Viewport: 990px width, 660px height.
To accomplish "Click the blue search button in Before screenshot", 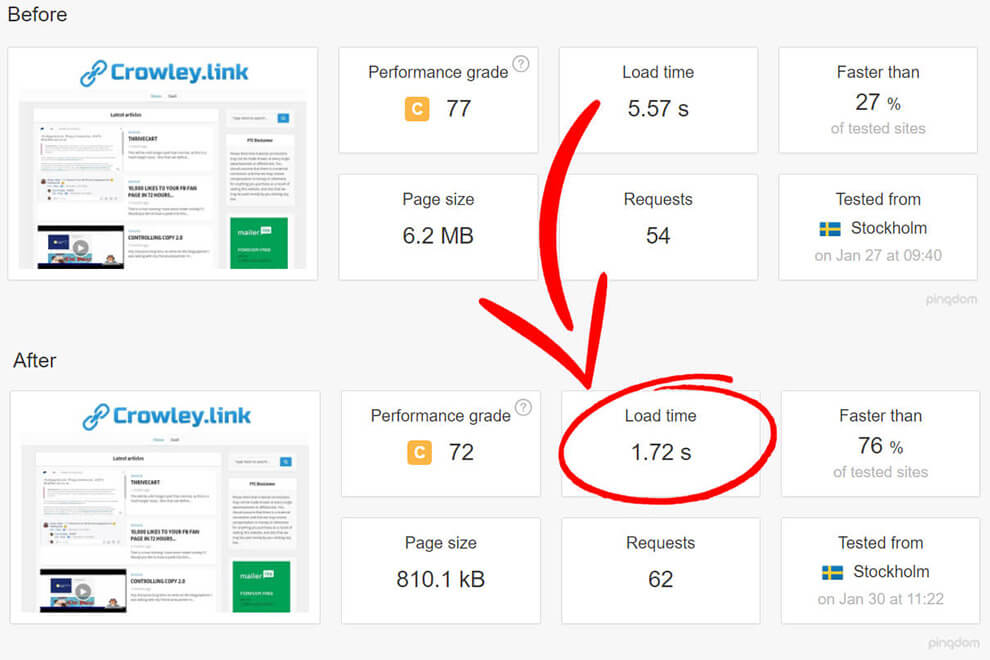I will (283, 118).
